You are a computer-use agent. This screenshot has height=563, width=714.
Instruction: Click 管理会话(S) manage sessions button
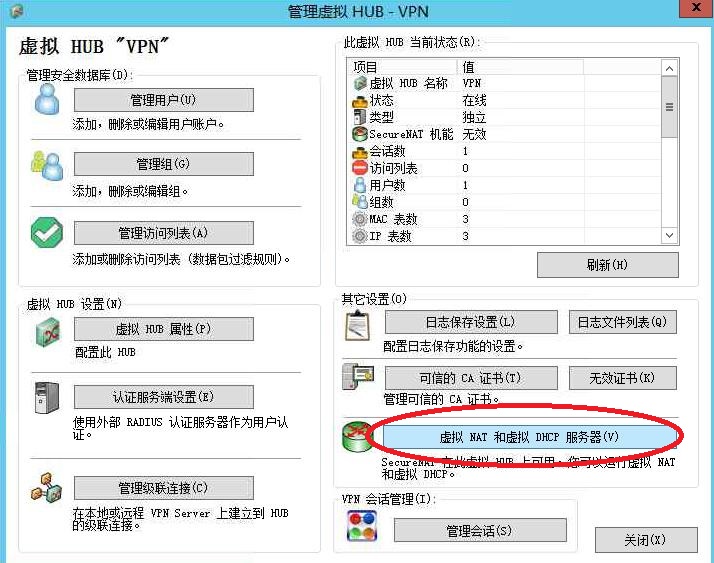point(479,530)
